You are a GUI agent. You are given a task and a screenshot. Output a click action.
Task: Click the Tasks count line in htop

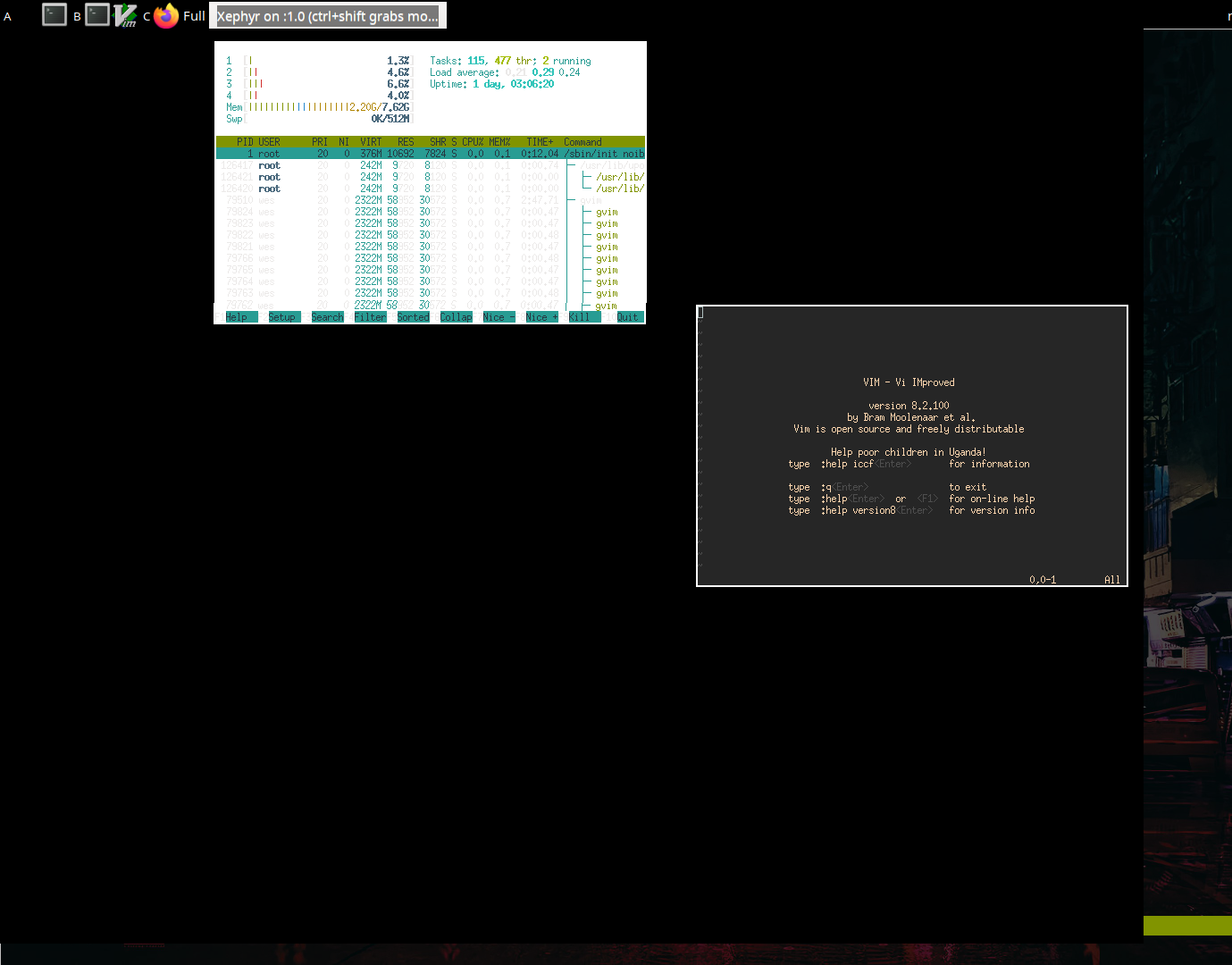[x=510, y=61]
